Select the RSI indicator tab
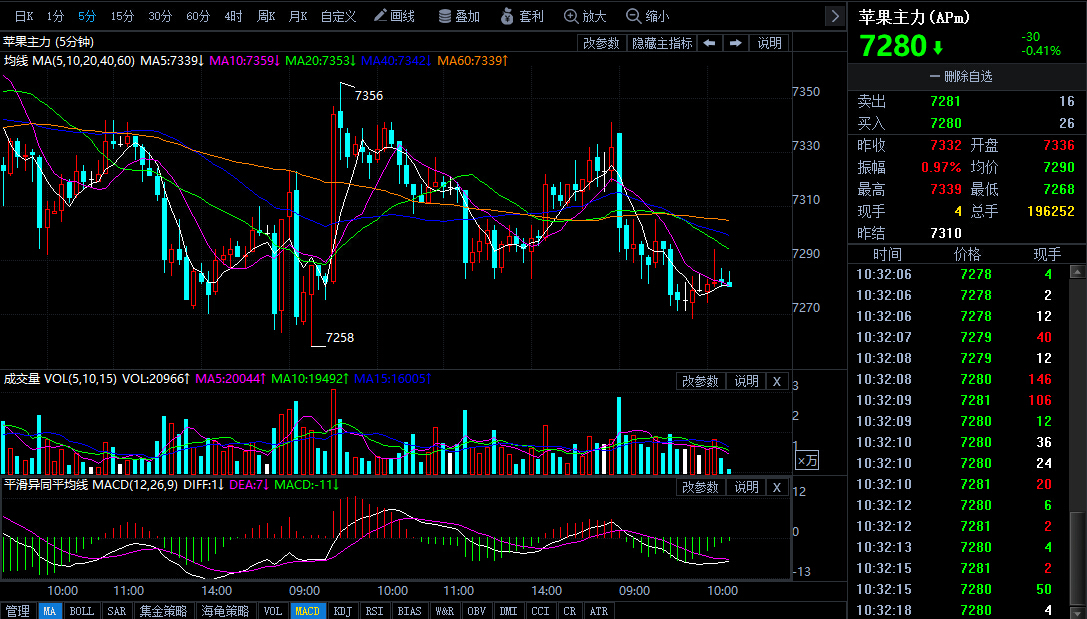Viewport: 1087px width, 619px height. coord(374,611)
